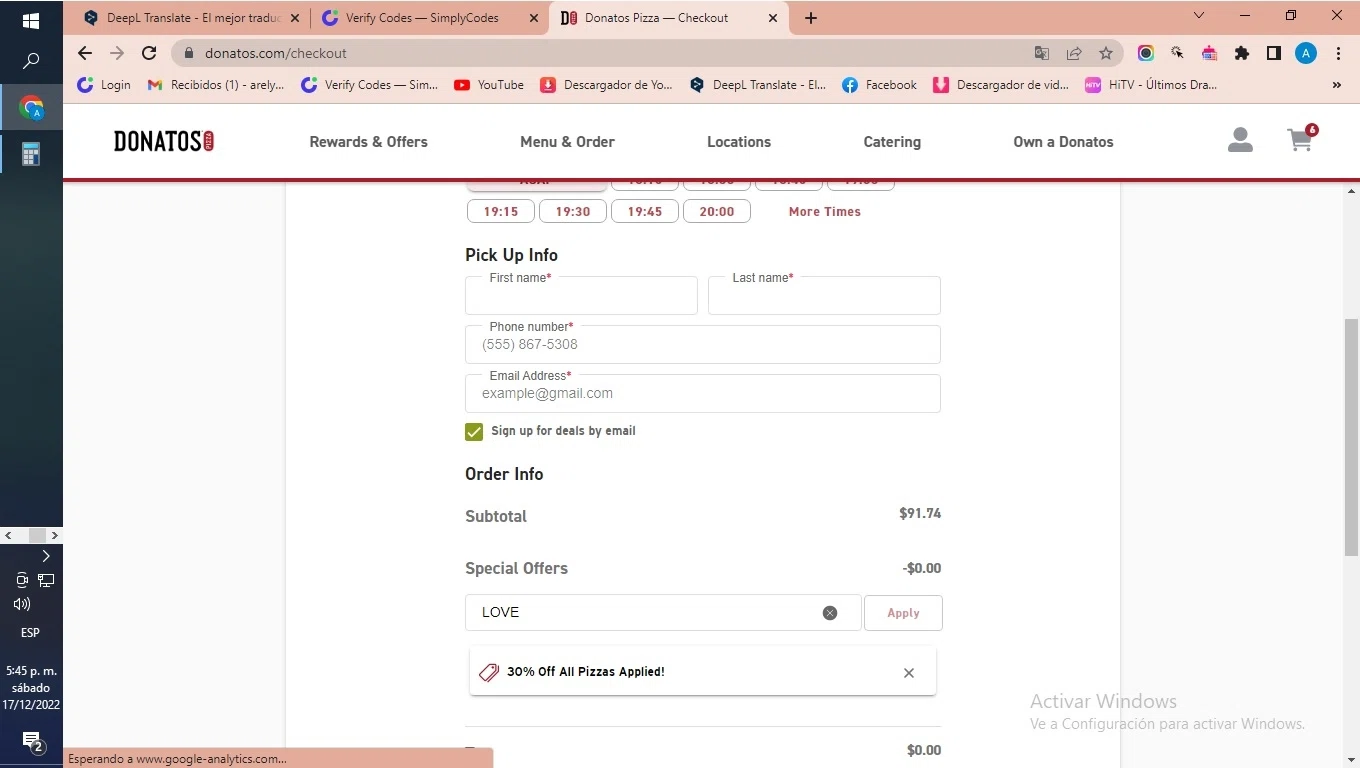Open the tab search dropdown arrow
Viewport: 1360px width, 768px height.
tap(1200, 16)
